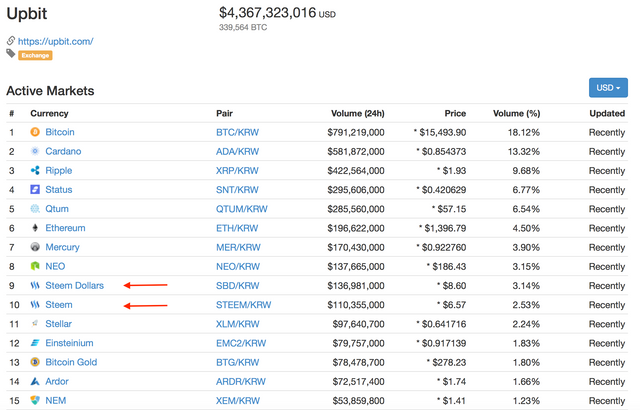Click the Volume (%) column header
Screen dimensions: 640x410
516,113
